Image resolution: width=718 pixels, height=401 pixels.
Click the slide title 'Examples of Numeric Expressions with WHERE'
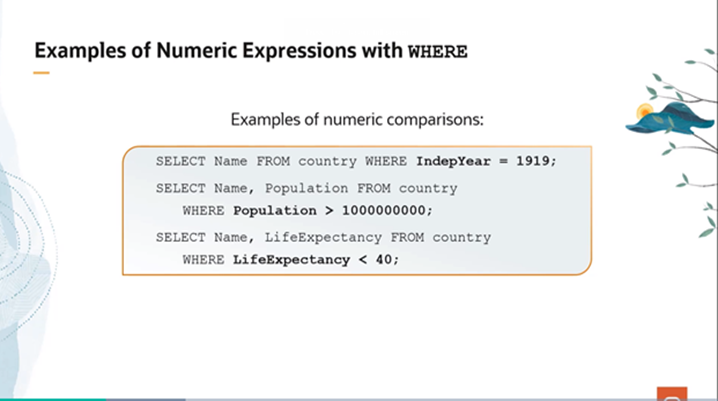tap(251, 51)
